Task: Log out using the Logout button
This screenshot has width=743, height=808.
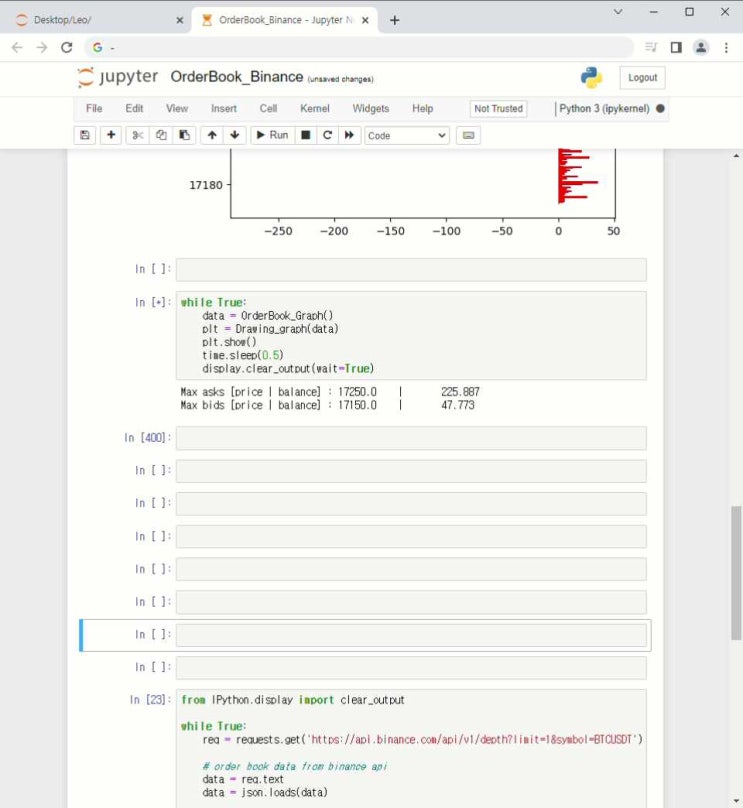Action: [642, 78]
